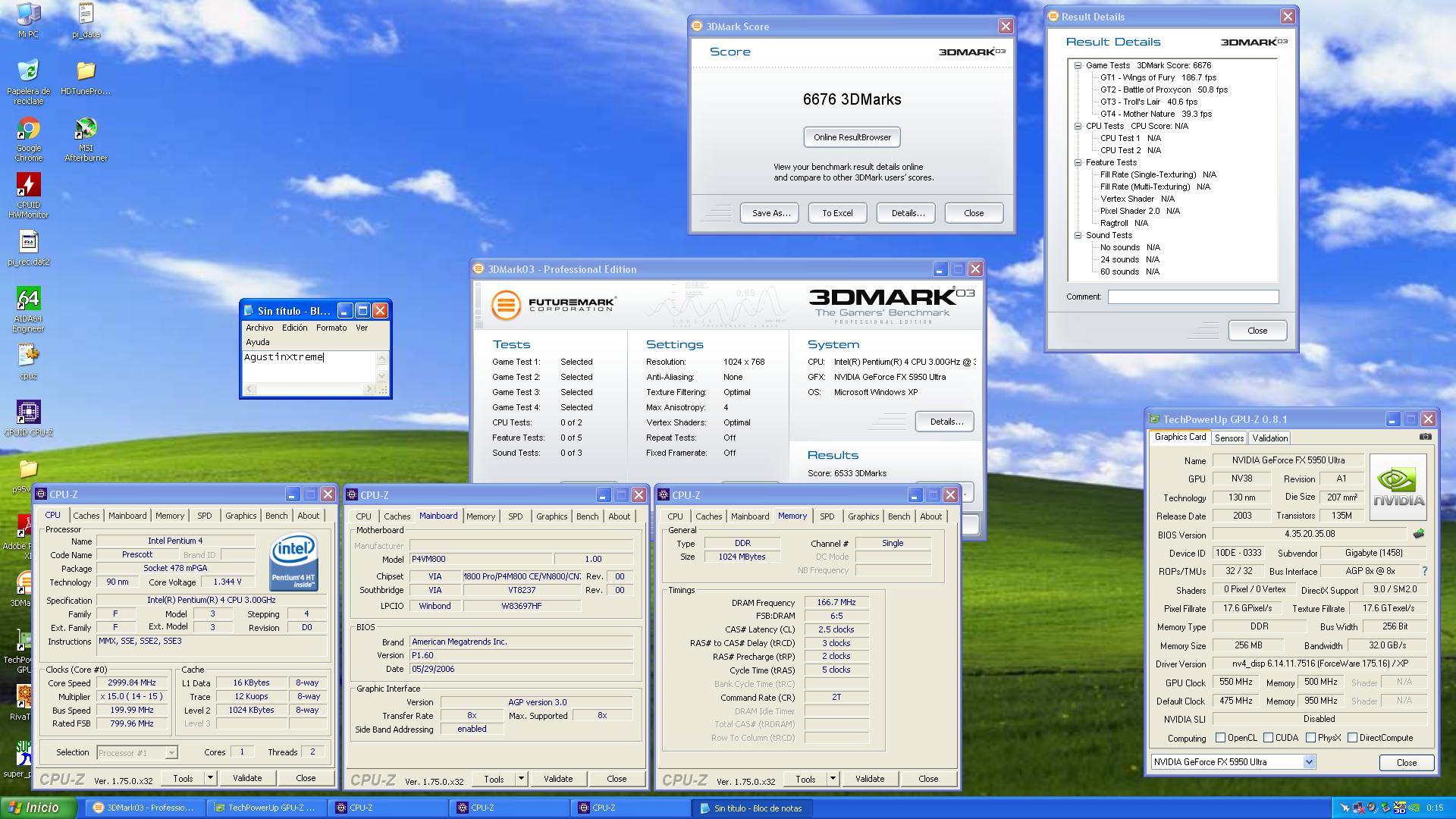Click the Bus Interface question mark icon
1456x819 pixels.
point(1424,571)
